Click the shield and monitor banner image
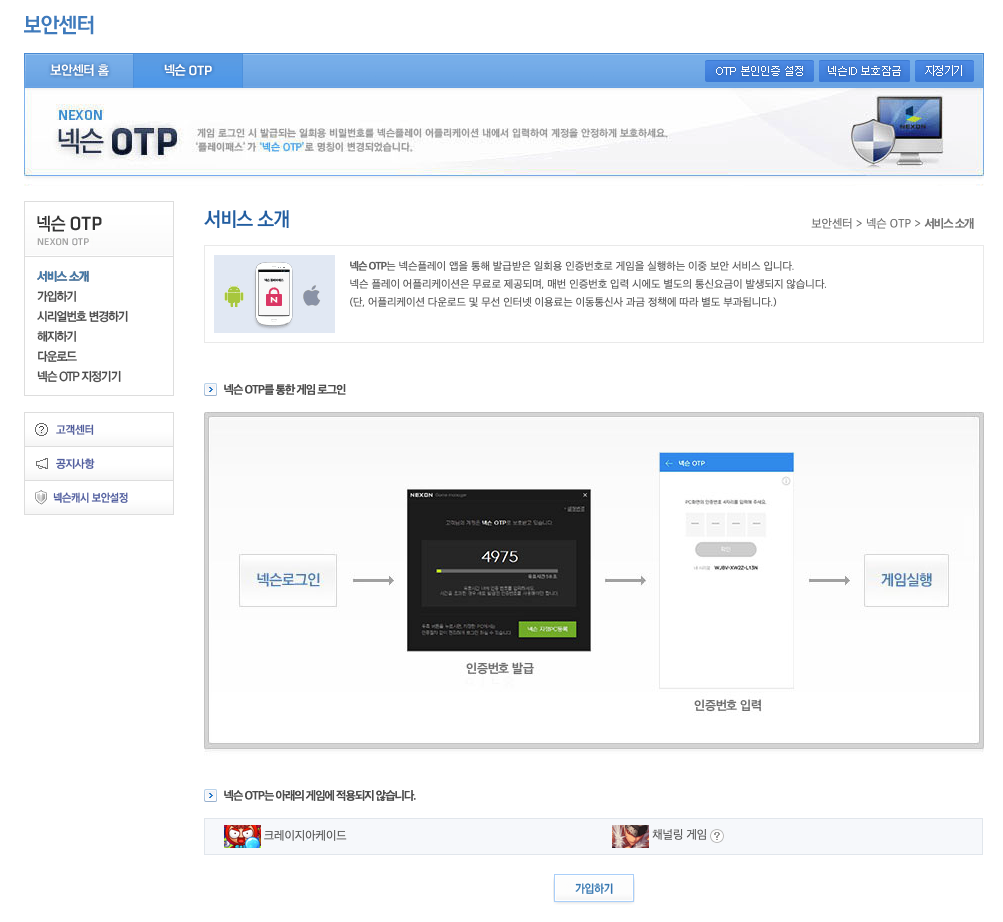Viewport: 1003px width, 922px height. click(x=897, y=132)
